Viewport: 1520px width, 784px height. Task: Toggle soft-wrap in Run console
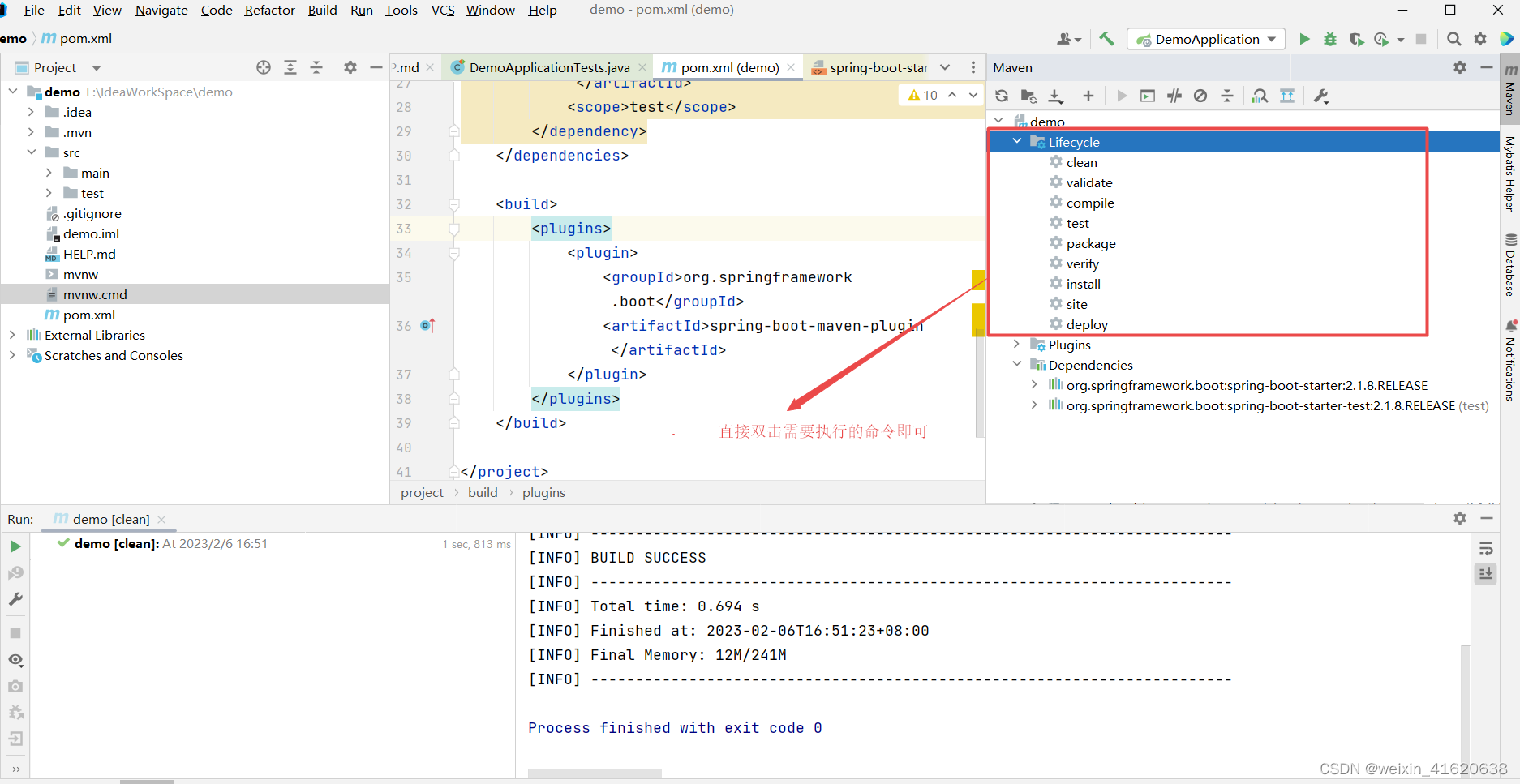(x=1485, y=549)
